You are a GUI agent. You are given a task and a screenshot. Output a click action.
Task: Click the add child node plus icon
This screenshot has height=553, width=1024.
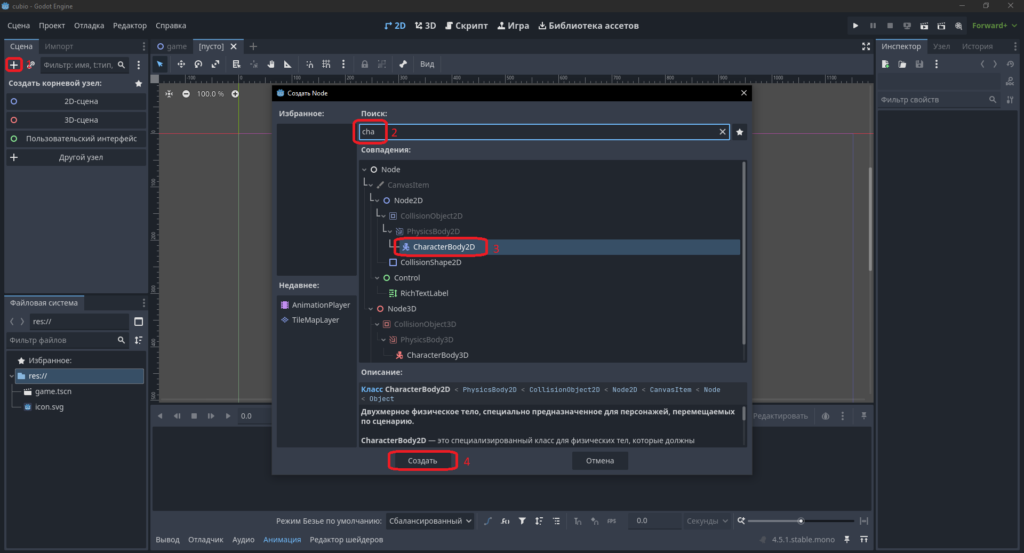click(14, 65)
